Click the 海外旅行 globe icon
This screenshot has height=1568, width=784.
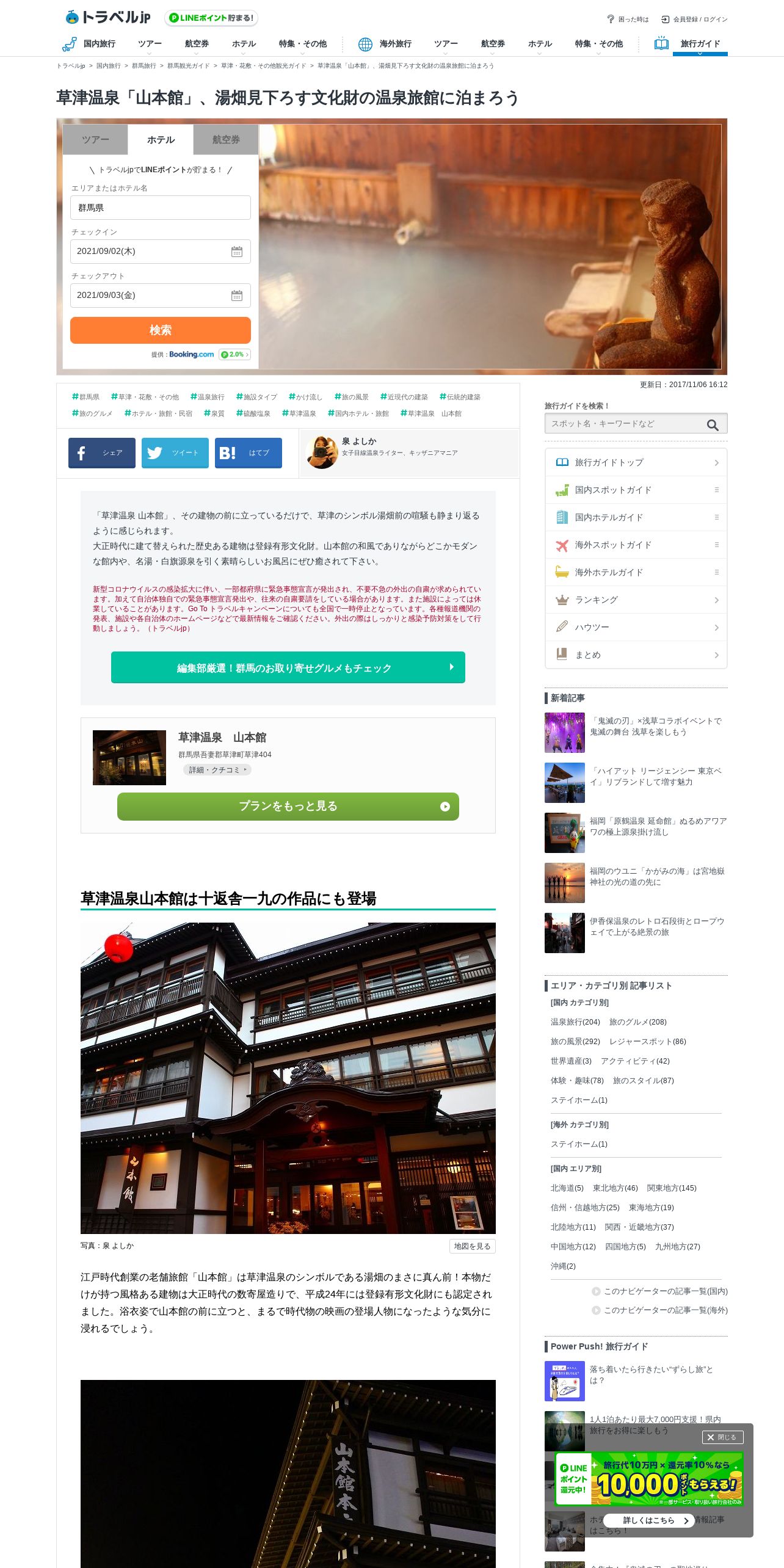tap(365, 44)
